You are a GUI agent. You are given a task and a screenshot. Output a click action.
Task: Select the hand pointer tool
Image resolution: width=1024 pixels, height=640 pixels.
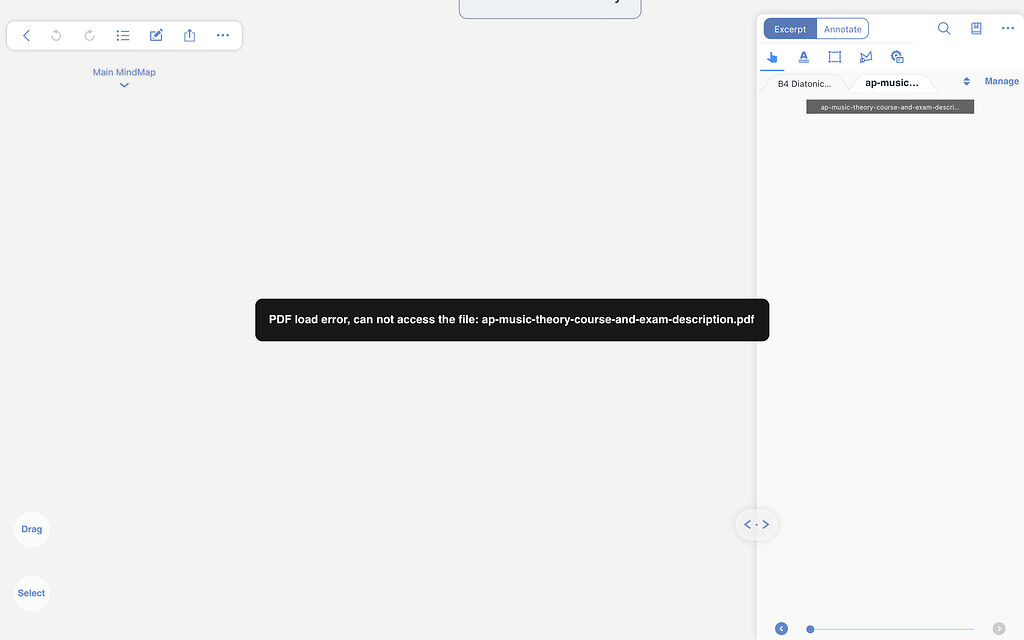pos(773,58)
